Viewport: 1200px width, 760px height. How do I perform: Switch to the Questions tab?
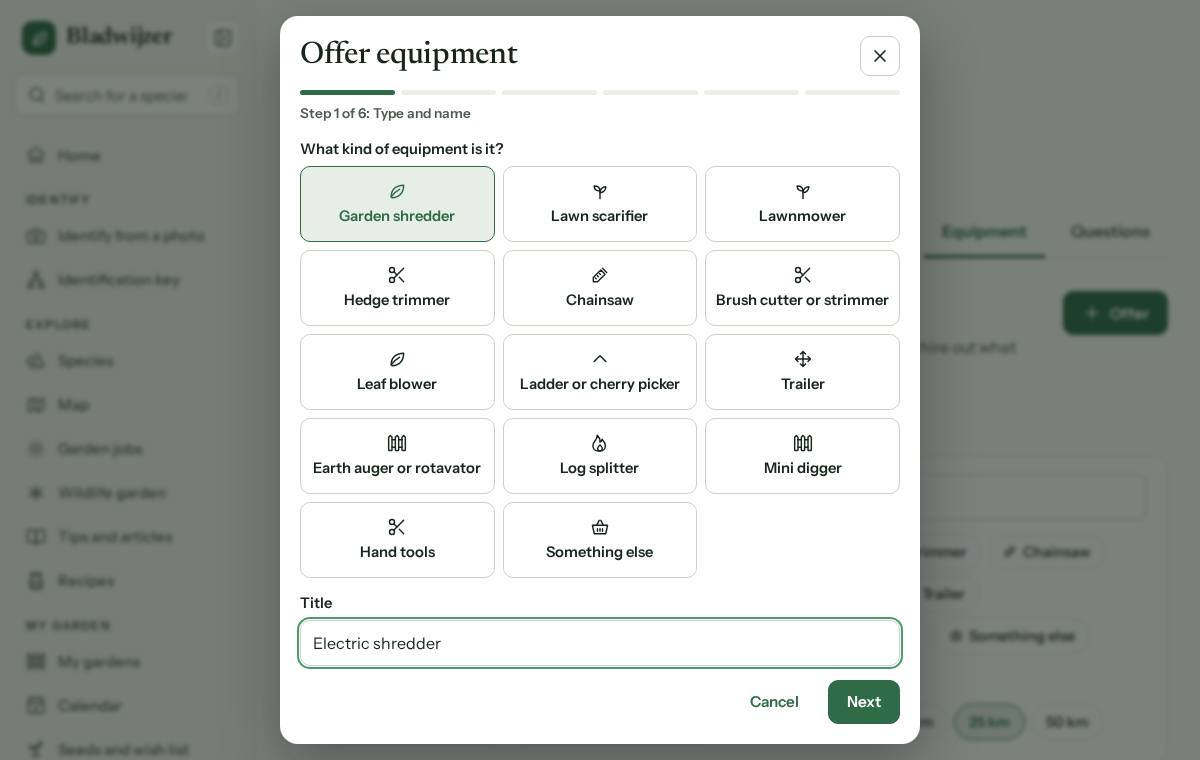coord(1110,232)
